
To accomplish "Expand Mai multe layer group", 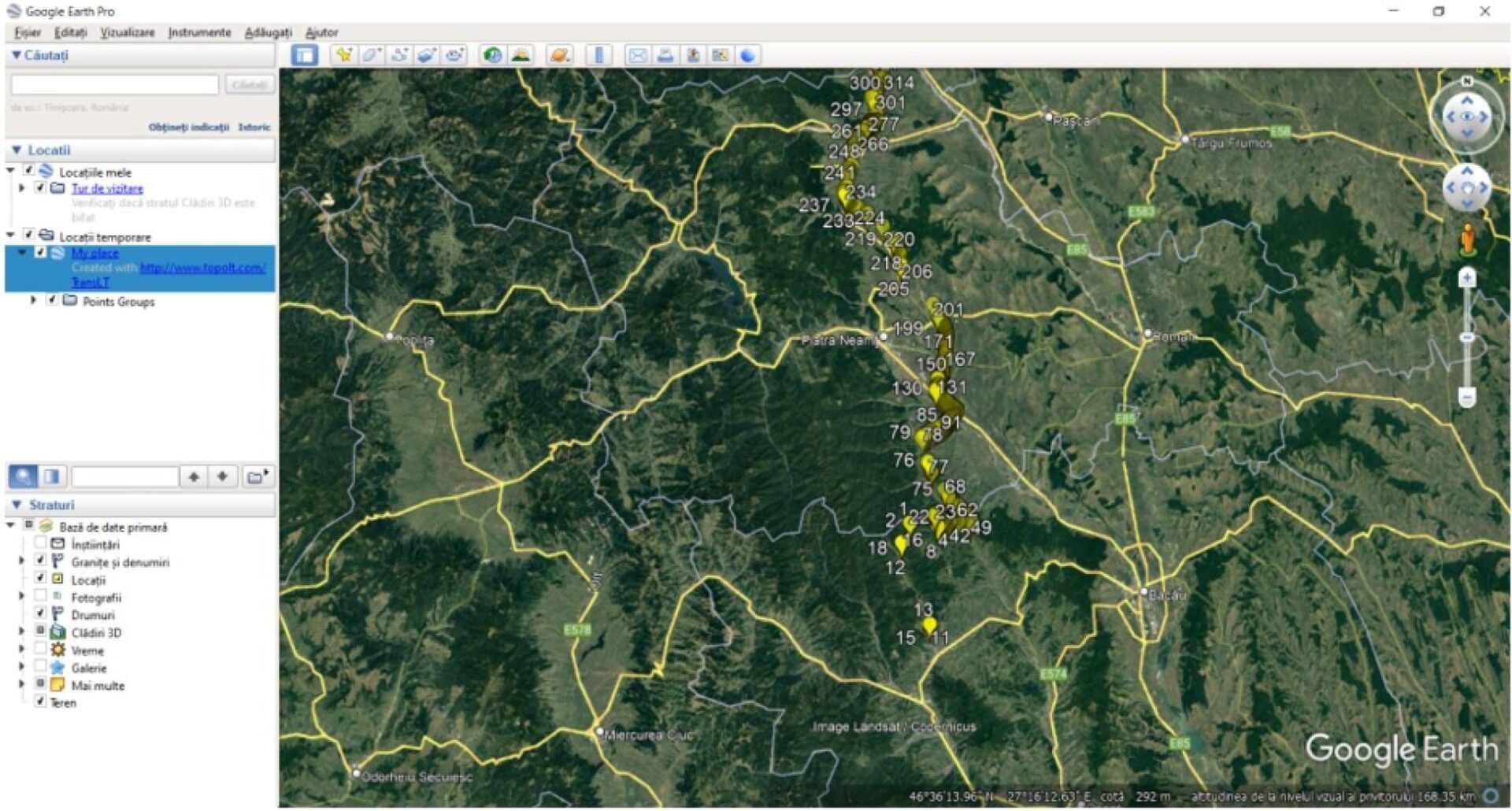I will (22, 684).
